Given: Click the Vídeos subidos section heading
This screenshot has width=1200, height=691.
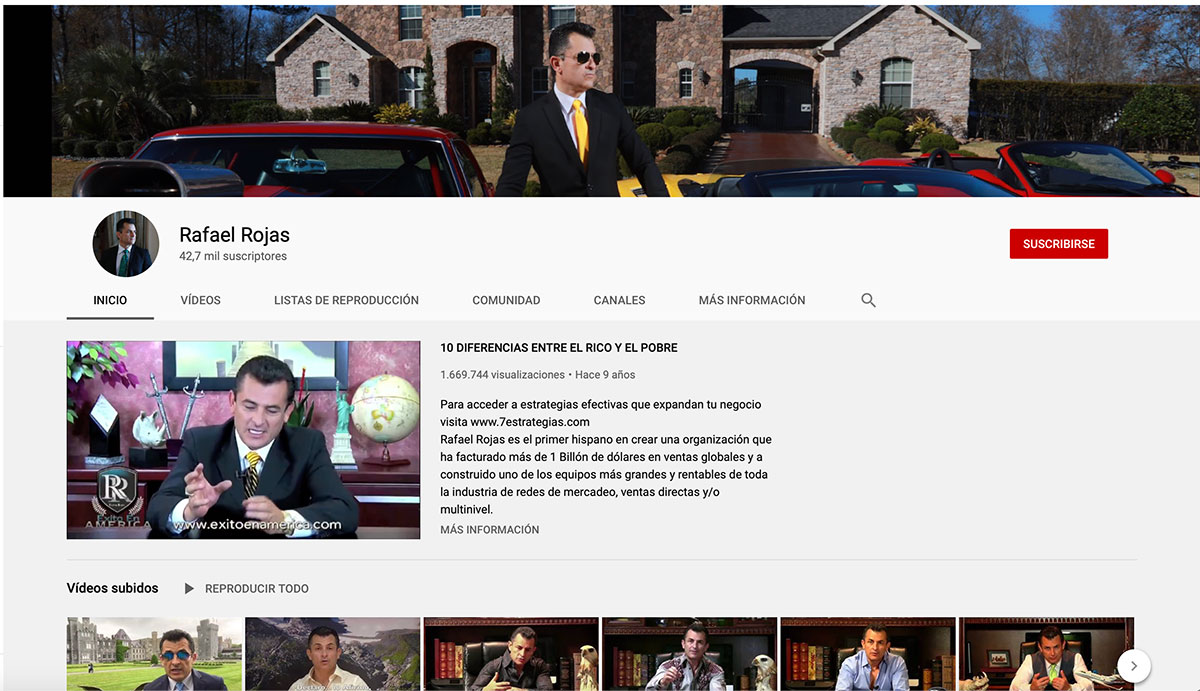Looking at the screenshot, I should pos(112,588).
